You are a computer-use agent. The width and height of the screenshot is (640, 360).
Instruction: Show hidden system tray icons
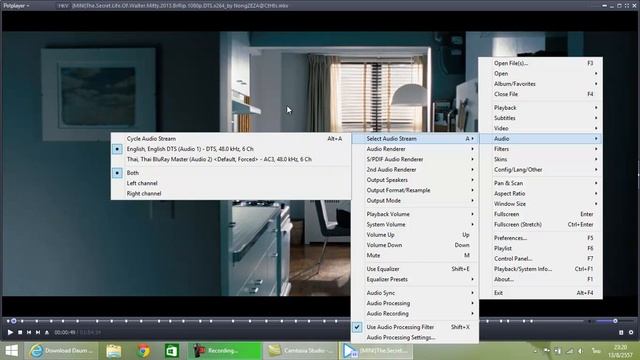click(535, 351)
